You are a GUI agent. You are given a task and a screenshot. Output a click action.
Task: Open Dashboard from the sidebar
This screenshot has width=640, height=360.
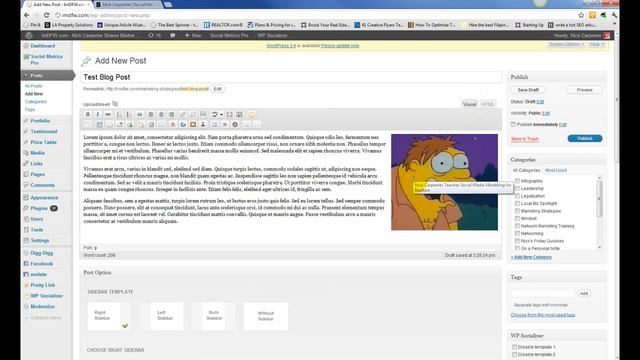[42, 46]
